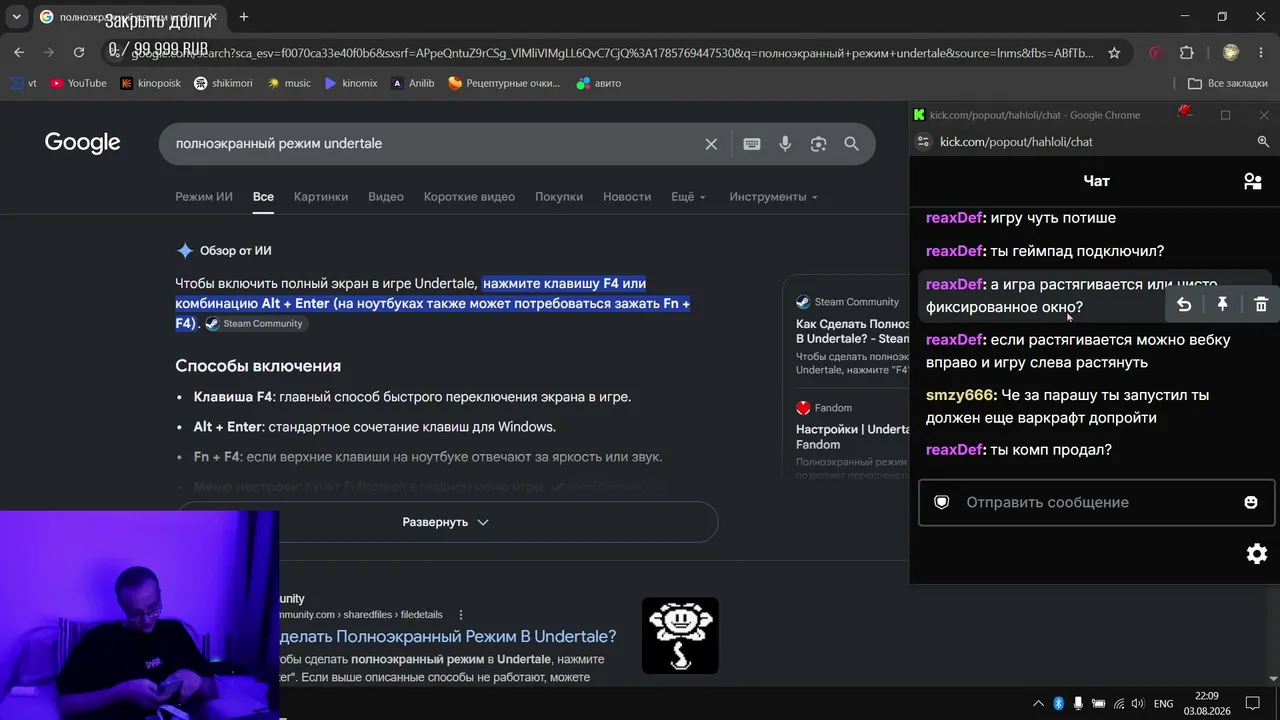Open the taskbar clock showing 22:09
Image resolution: width=1280 pixels, height=720 pixels.
point(1207,703)
